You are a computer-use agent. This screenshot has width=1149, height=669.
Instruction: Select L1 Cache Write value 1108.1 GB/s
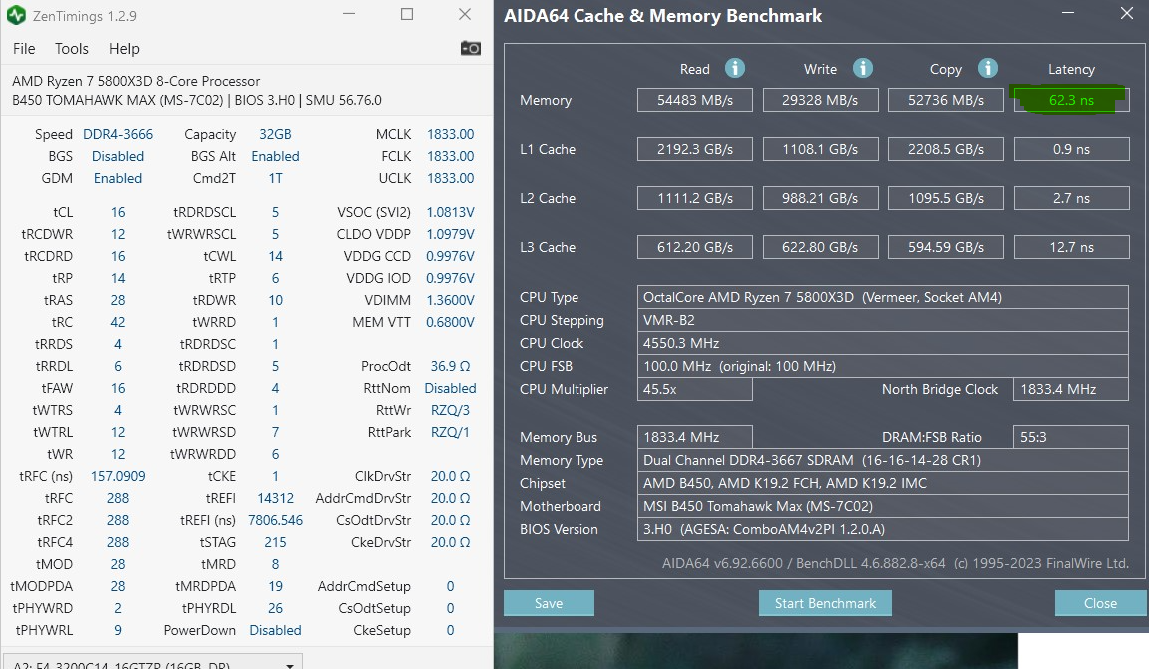click(x=820, y=149)
